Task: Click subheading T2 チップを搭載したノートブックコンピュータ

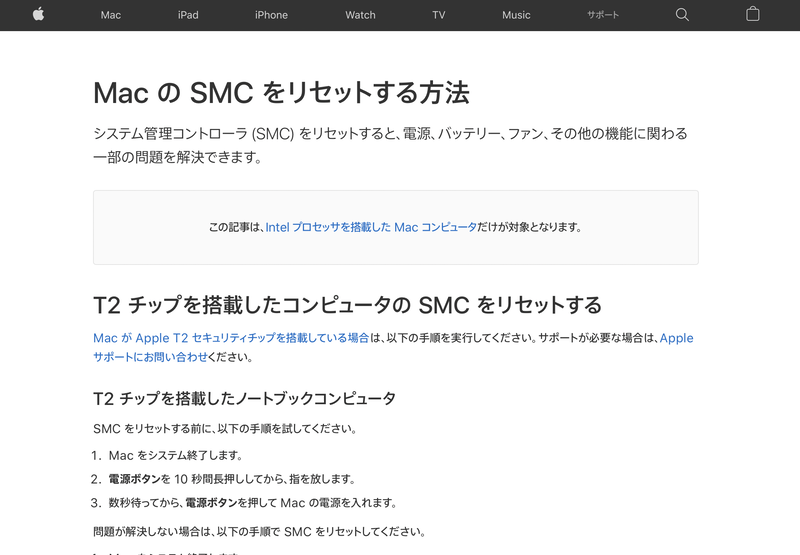Action: pos(244,398)
